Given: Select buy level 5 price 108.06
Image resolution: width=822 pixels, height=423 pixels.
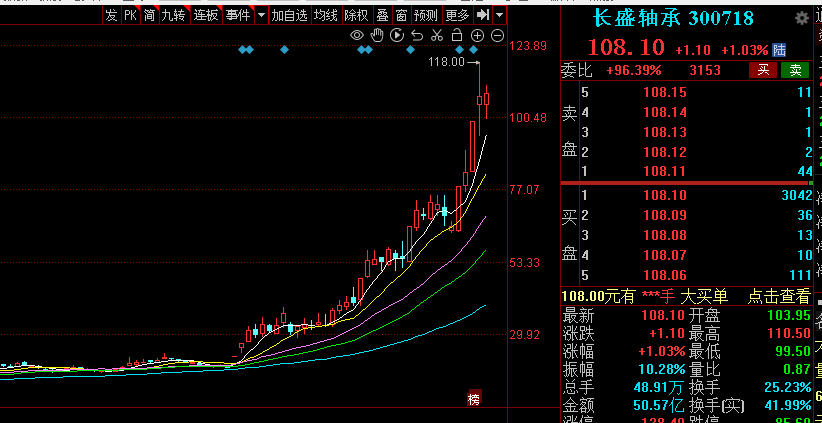Looking at the screenshot, I should pyautogui.click(x=665, y=275).
